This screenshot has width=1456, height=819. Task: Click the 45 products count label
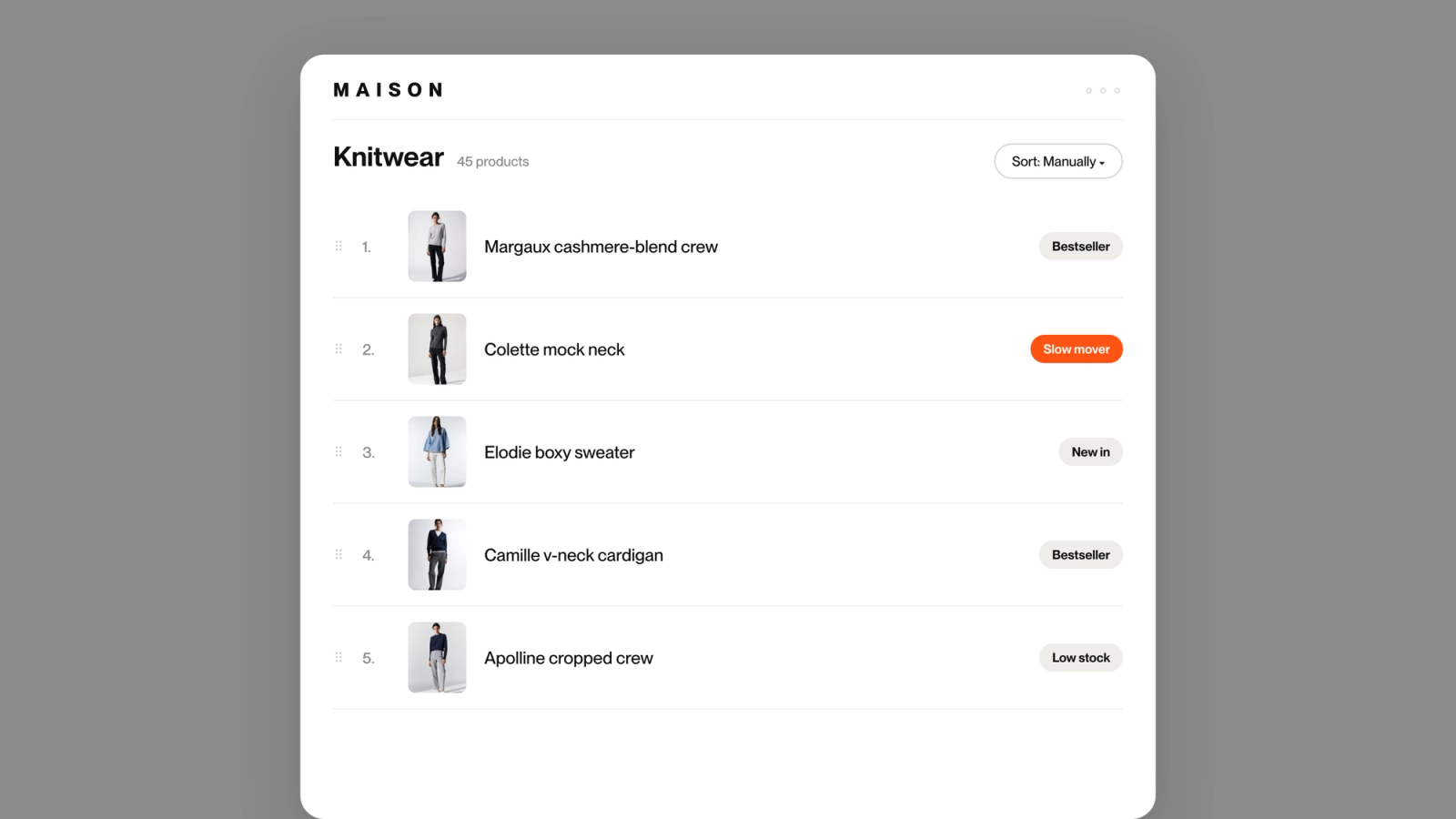pos(492,161)
